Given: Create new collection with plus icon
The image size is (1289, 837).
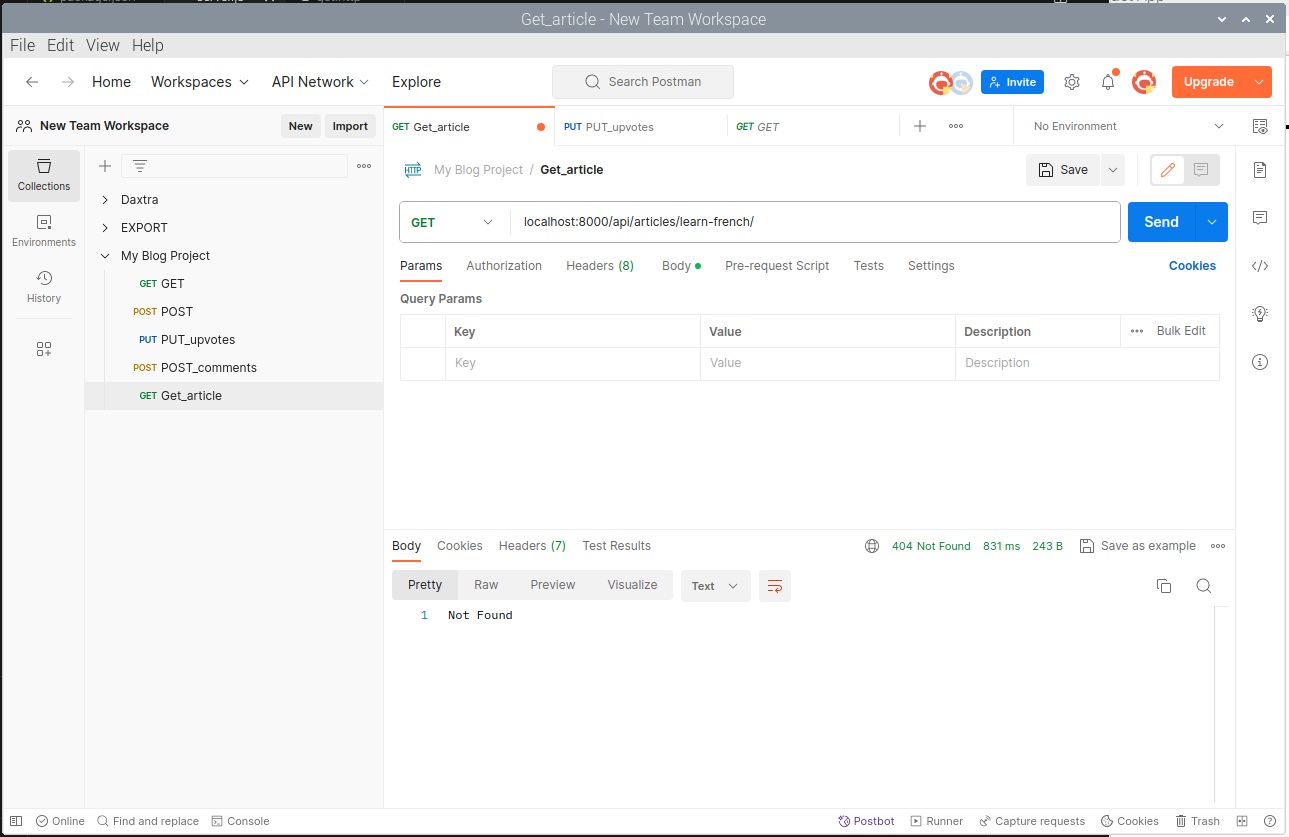Looking at the screenshot, I should click(105, 166).
